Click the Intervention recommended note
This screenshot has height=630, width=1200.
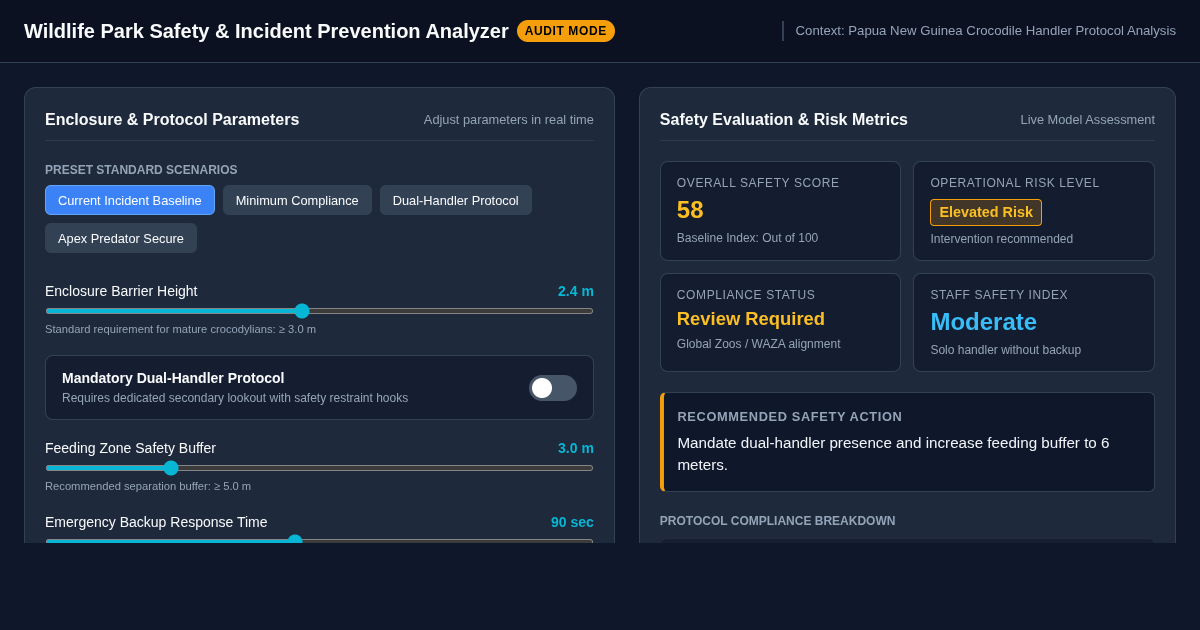point(1001,239)
